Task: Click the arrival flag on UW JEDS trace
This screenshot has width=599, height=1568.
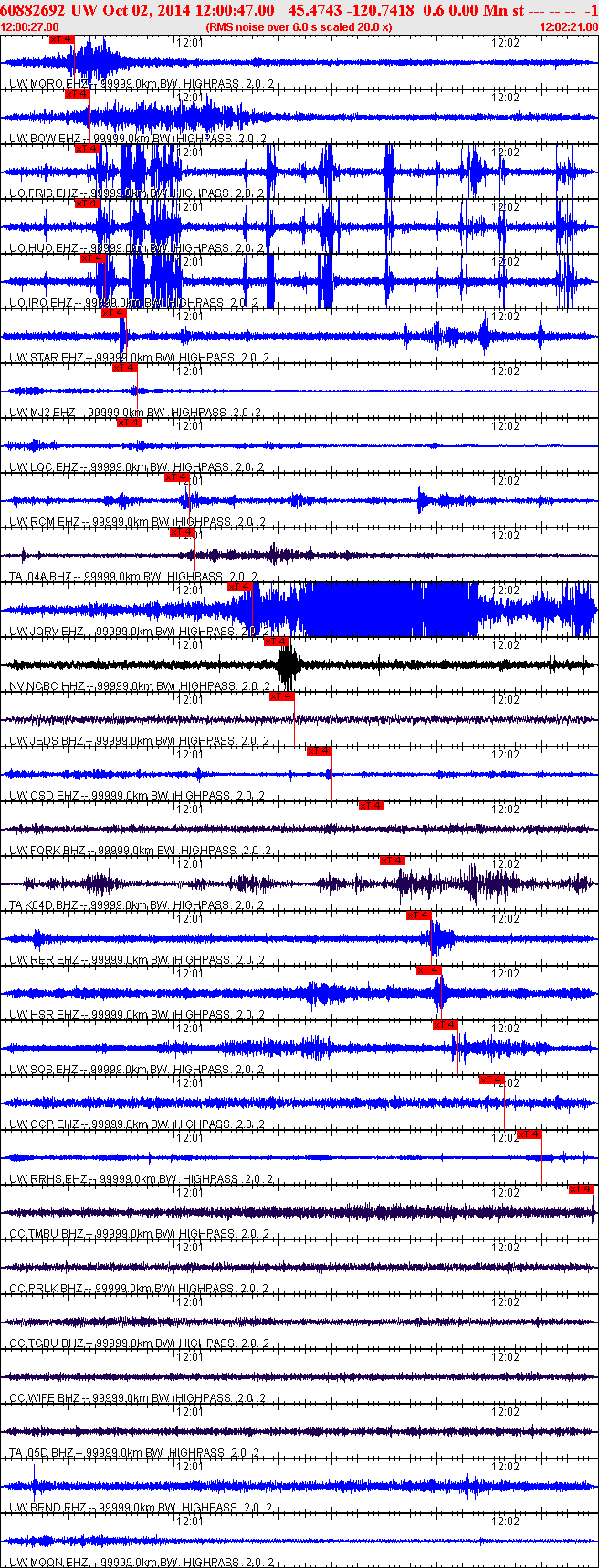Action: click(x=282, y=696)
